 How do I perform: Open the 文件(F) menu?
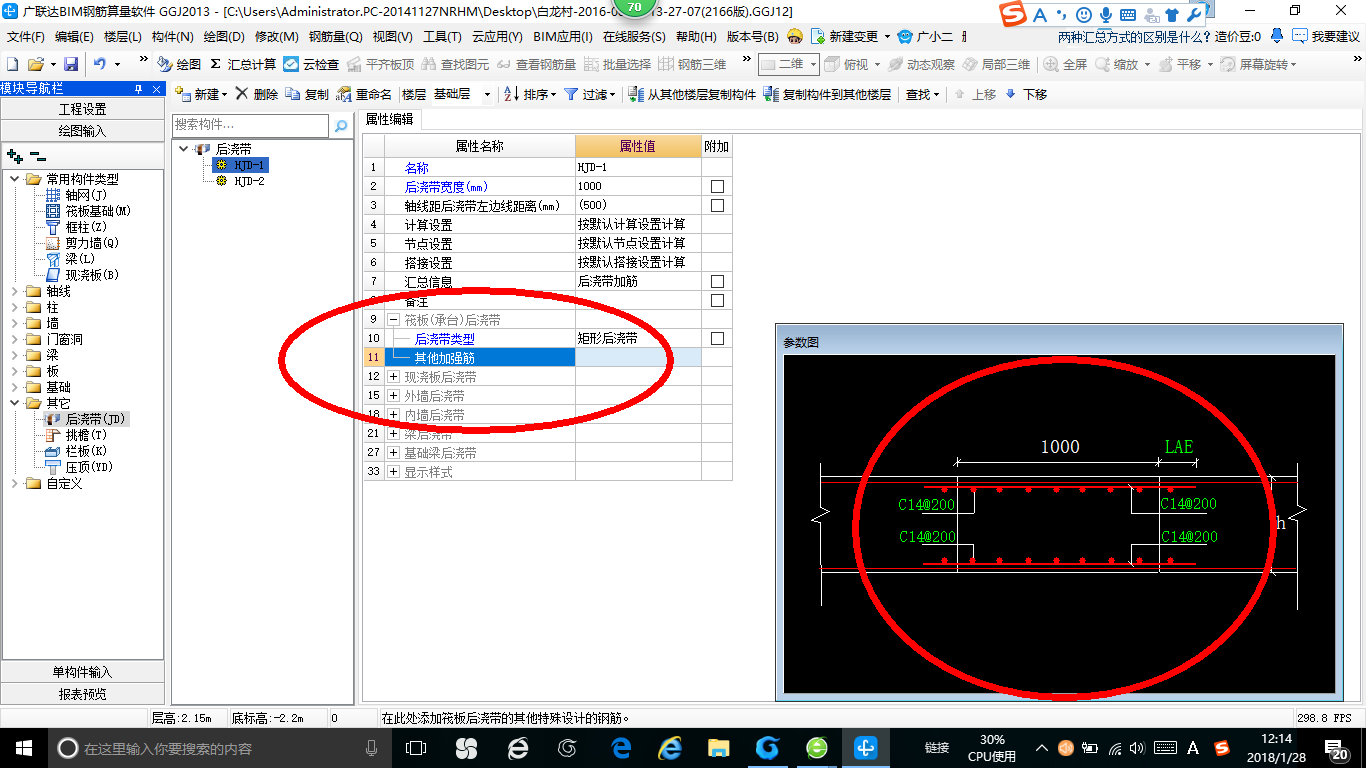point(26,36)
